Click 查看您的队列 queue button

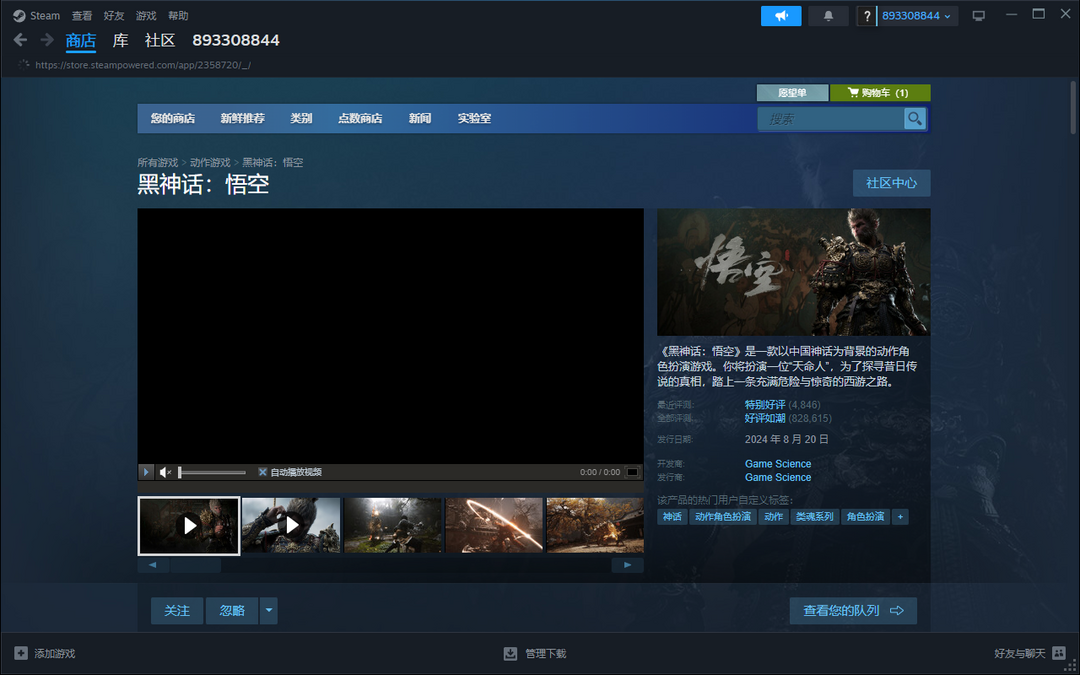pyautogui.click(x=853, y=611)
